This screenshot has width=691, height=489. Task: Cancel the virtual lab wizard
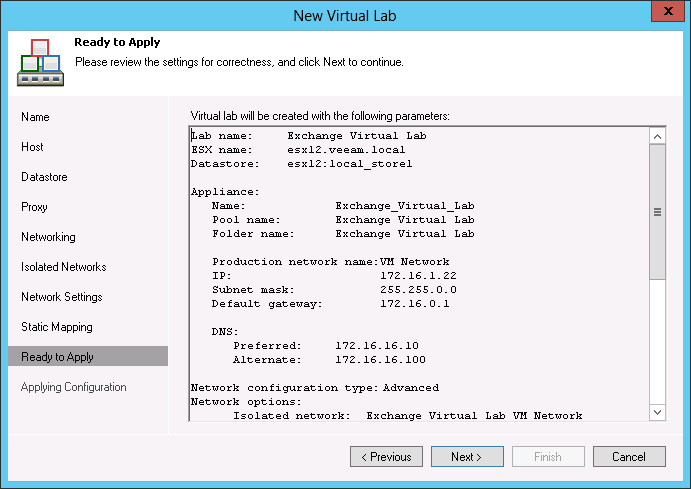click(629, 457)
